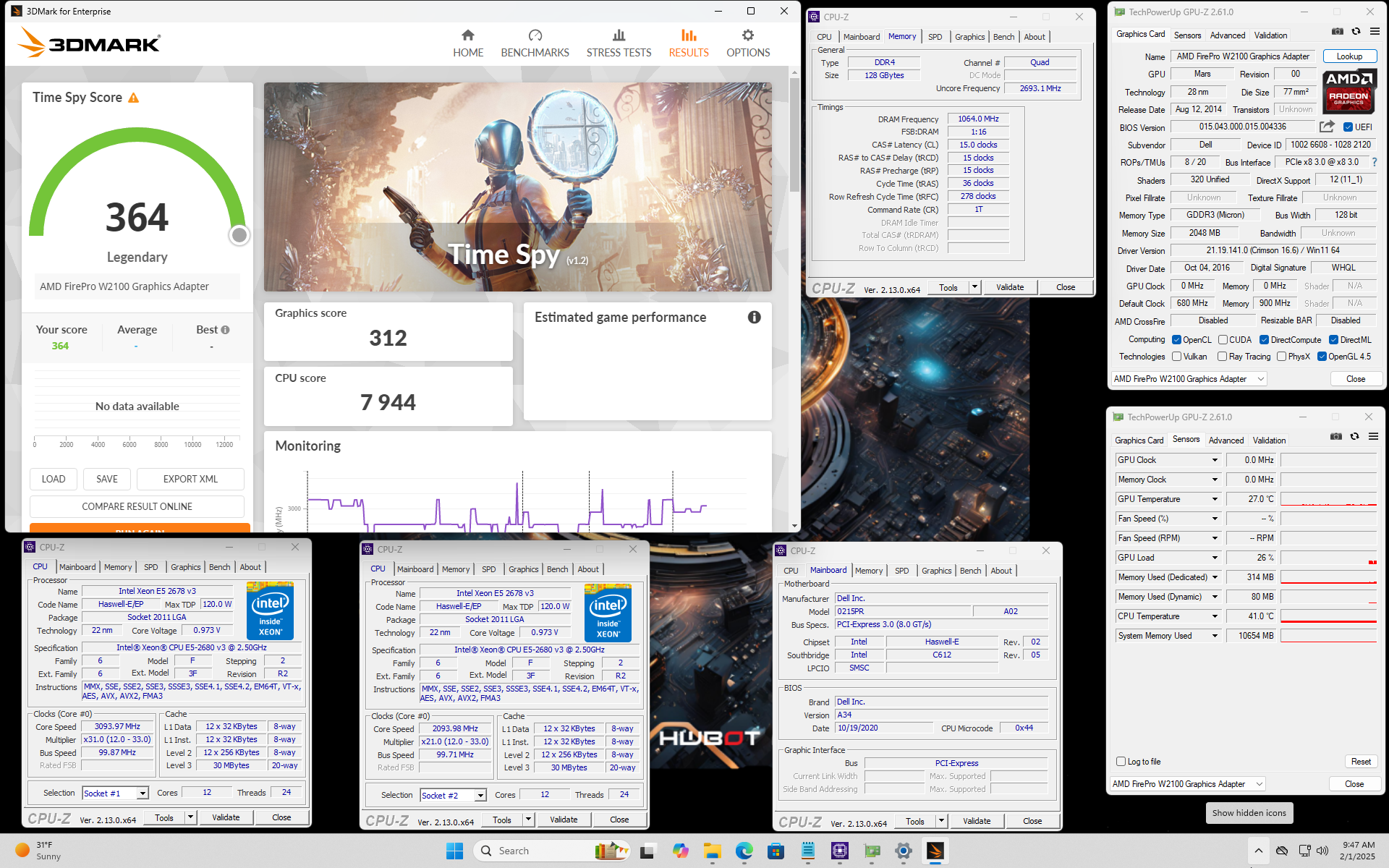
Task: Click volume speaker icon in system tray
Action: (x=1322, y=851)
